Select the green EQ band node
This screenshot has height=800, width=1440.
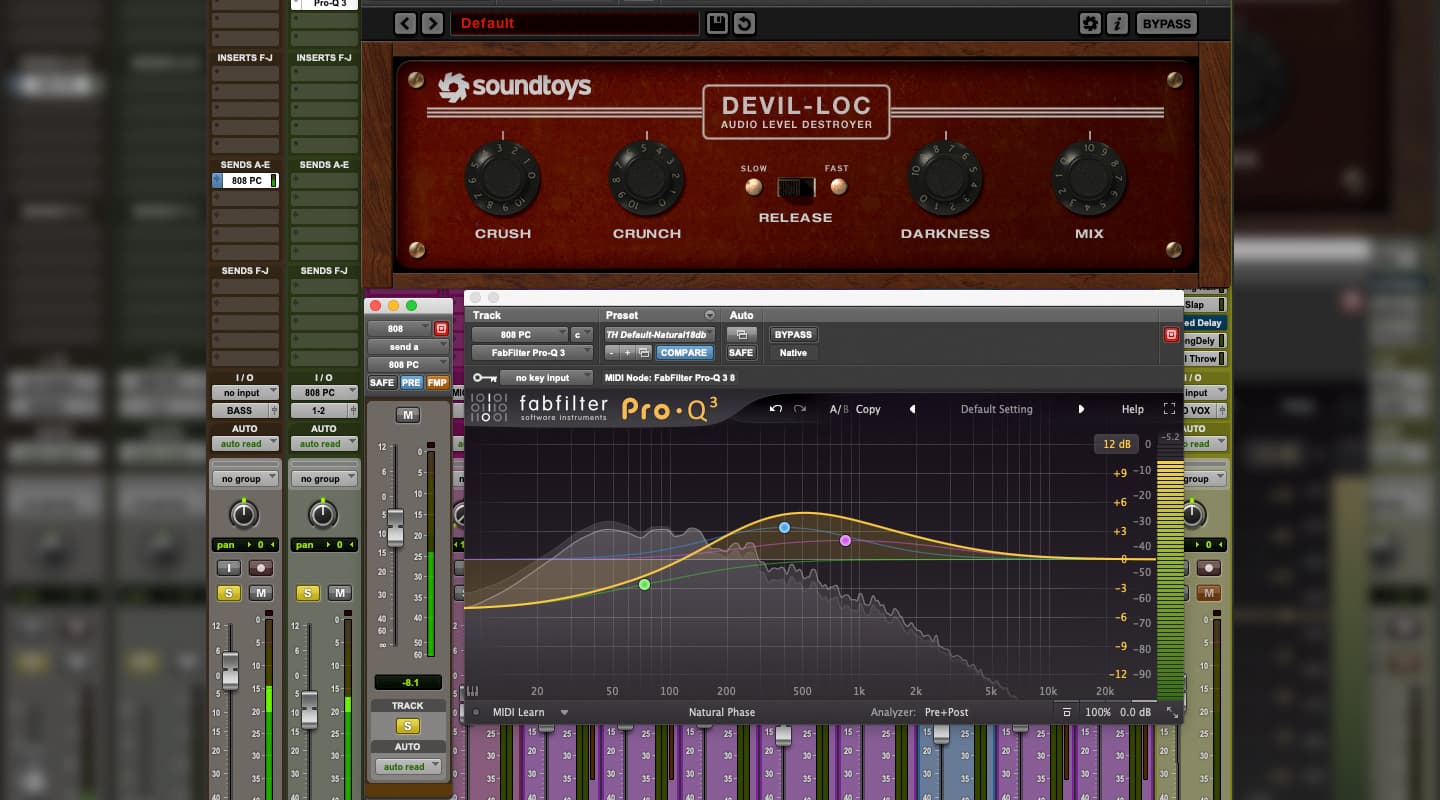[x=645, y=584]
